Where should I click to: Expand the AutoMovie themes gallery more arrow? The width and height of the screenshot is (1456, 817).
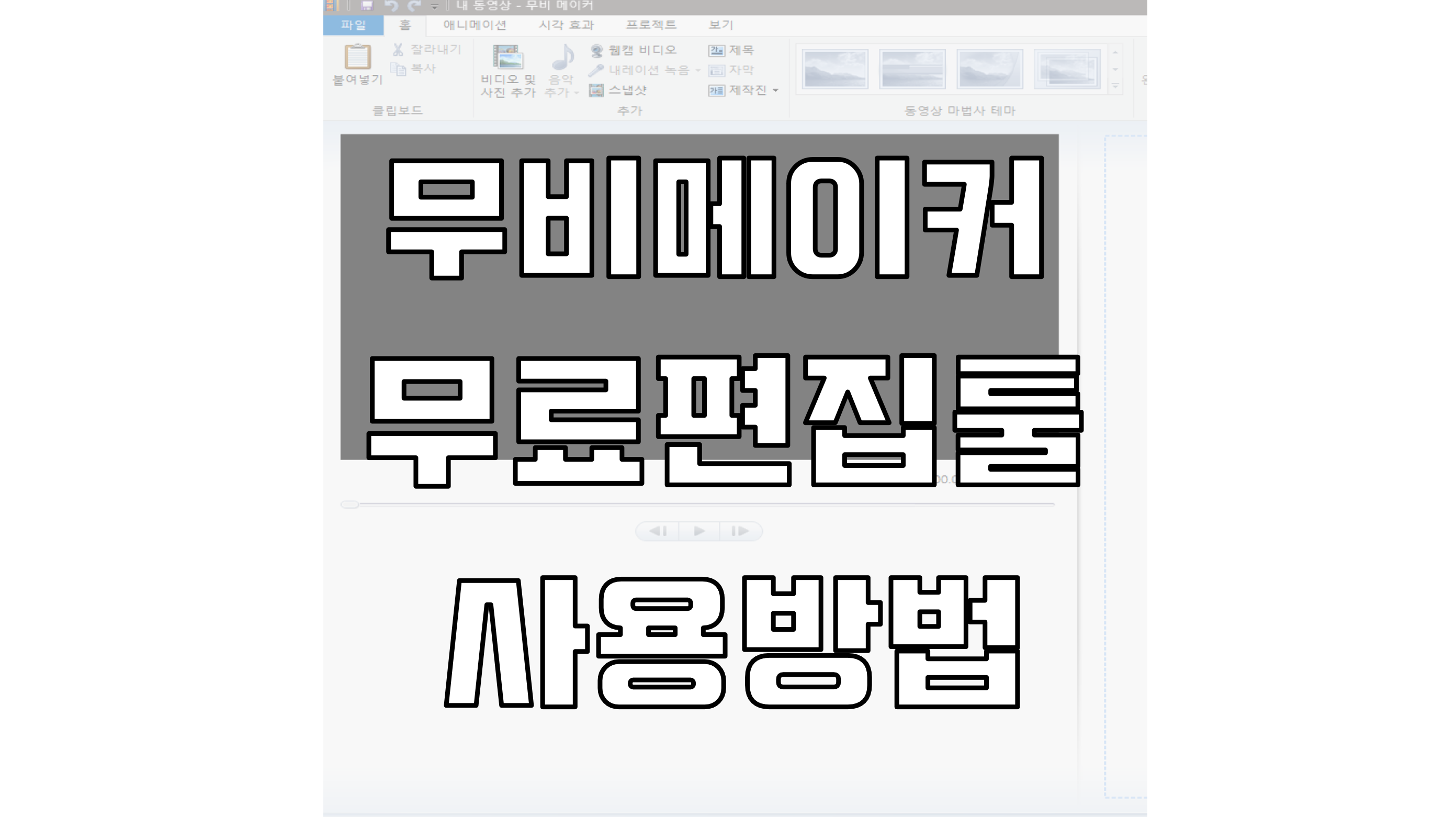pos(1115,86)
